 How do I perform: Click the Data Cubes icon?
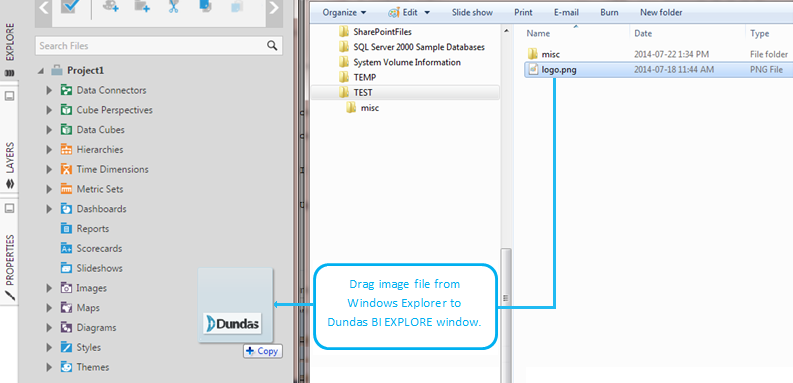[66, 130]
